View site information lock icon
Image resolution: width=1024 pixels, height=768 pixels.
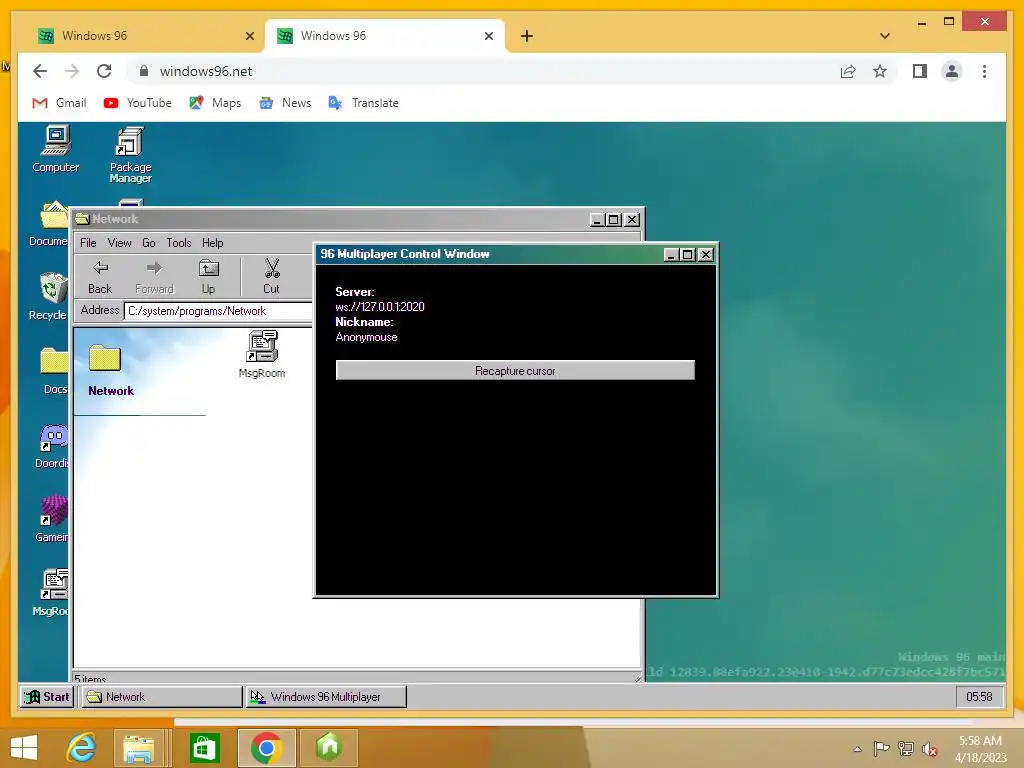(144, 71)
